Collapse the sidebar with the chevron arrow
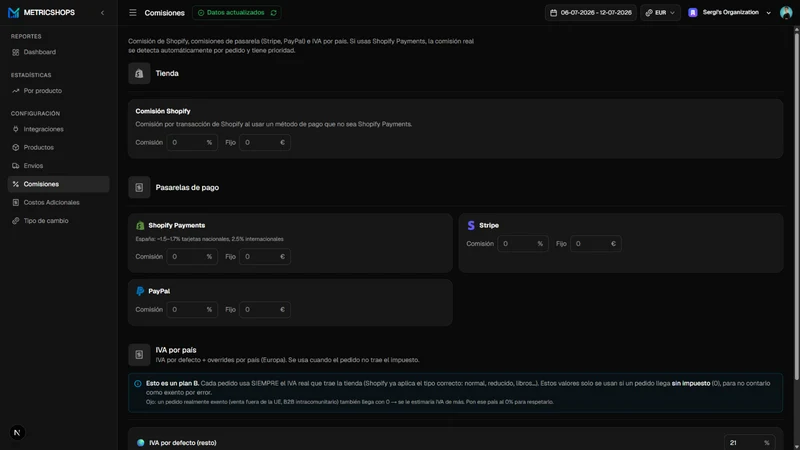The width and height of the screenshot is (800, 450). [103, 13]
